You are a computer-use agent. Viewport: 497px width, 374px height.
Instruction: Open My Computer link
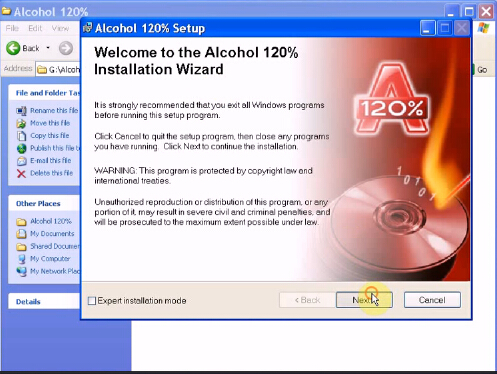coord(50,259)
